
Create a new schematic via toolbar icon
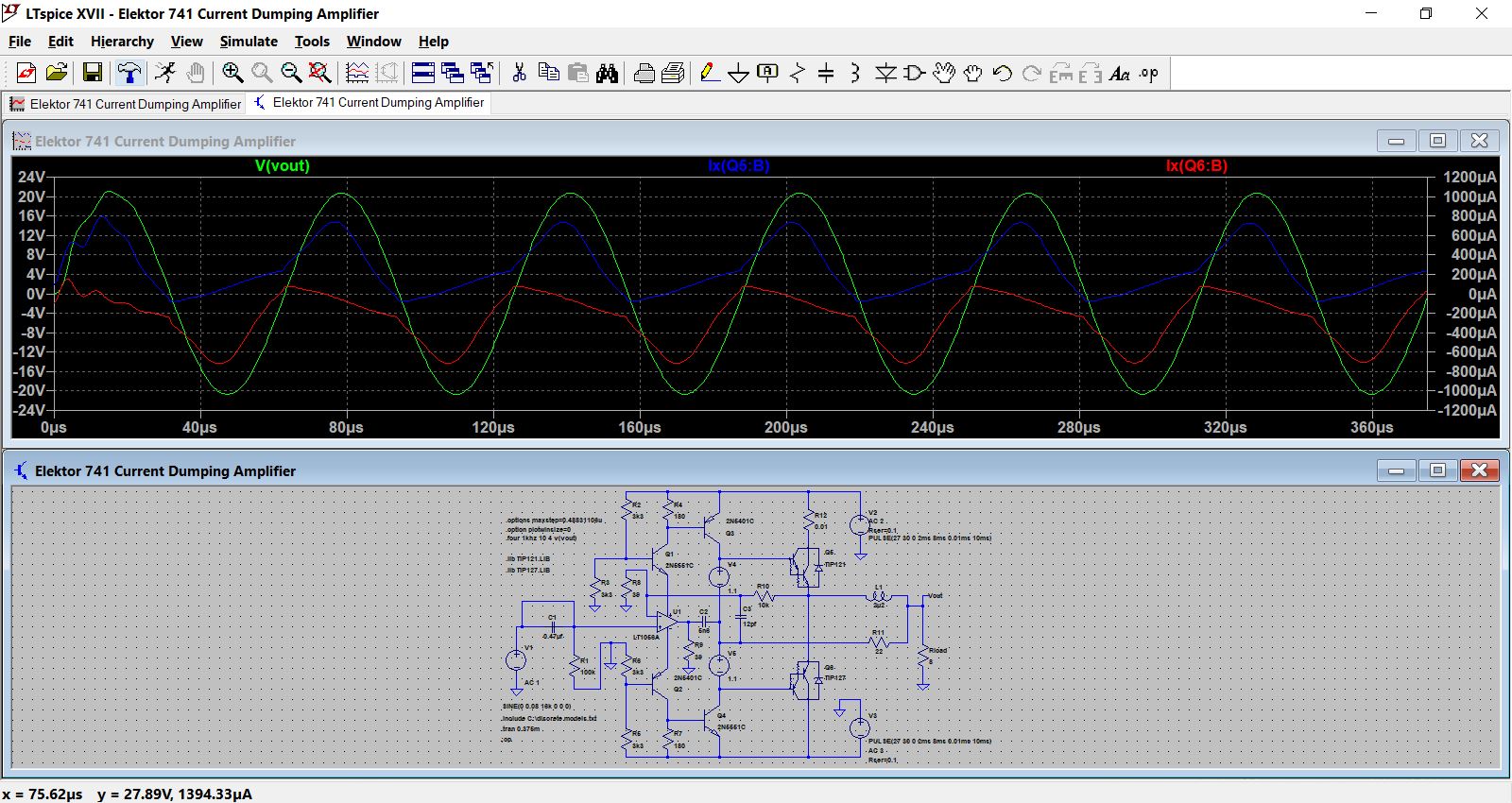coord(26,73)
